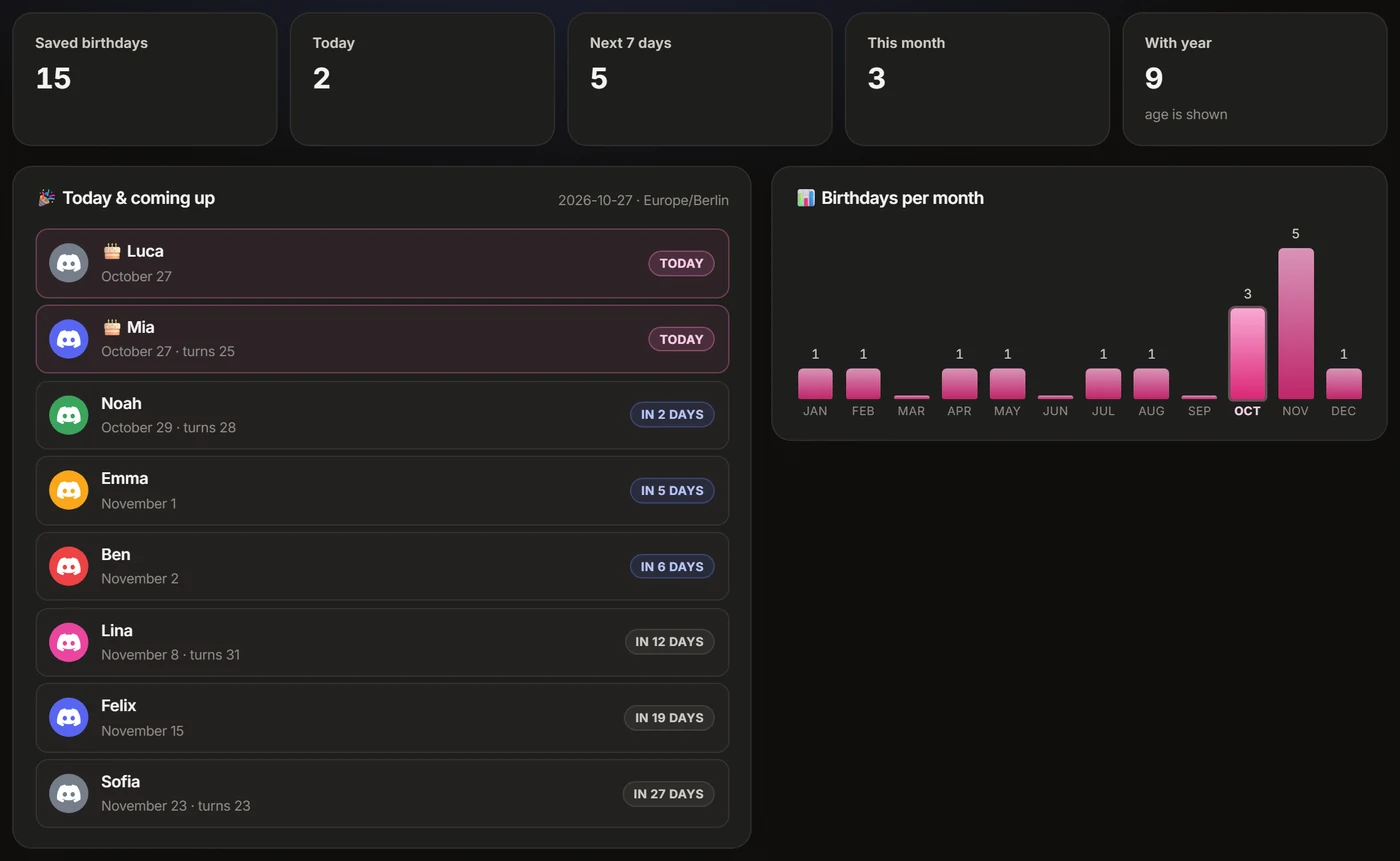Click the cake emoji beside Mia
This screenshot has height=861, width=1400.
tap(112, 327)
